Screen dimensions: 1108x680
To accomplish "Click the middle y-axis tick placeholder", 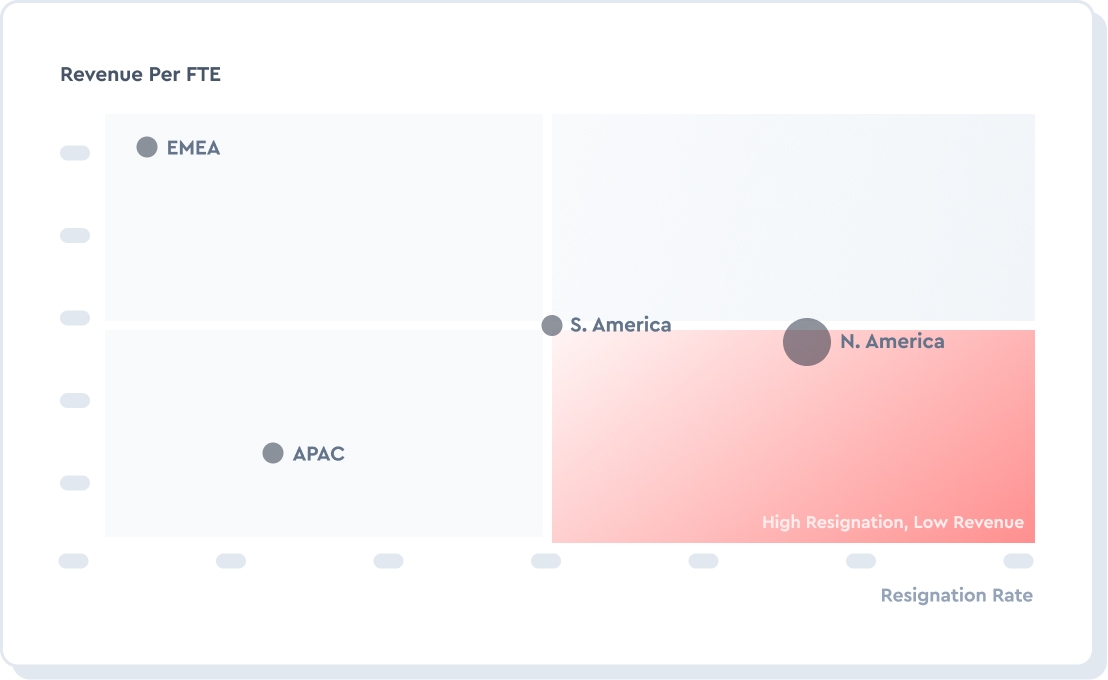I will click(x=75, y=318).
